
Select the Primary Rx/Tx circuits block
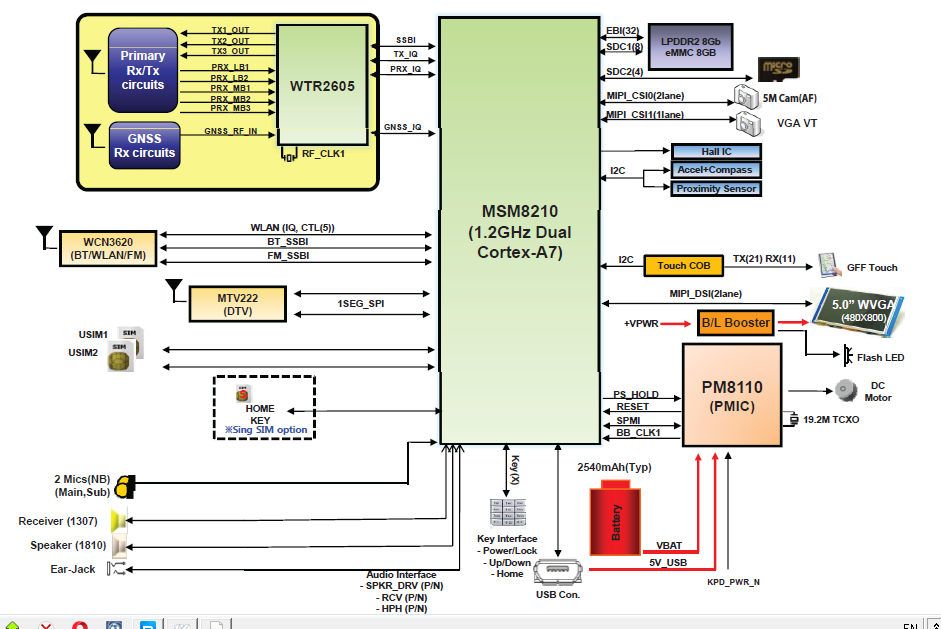point(143,70)
